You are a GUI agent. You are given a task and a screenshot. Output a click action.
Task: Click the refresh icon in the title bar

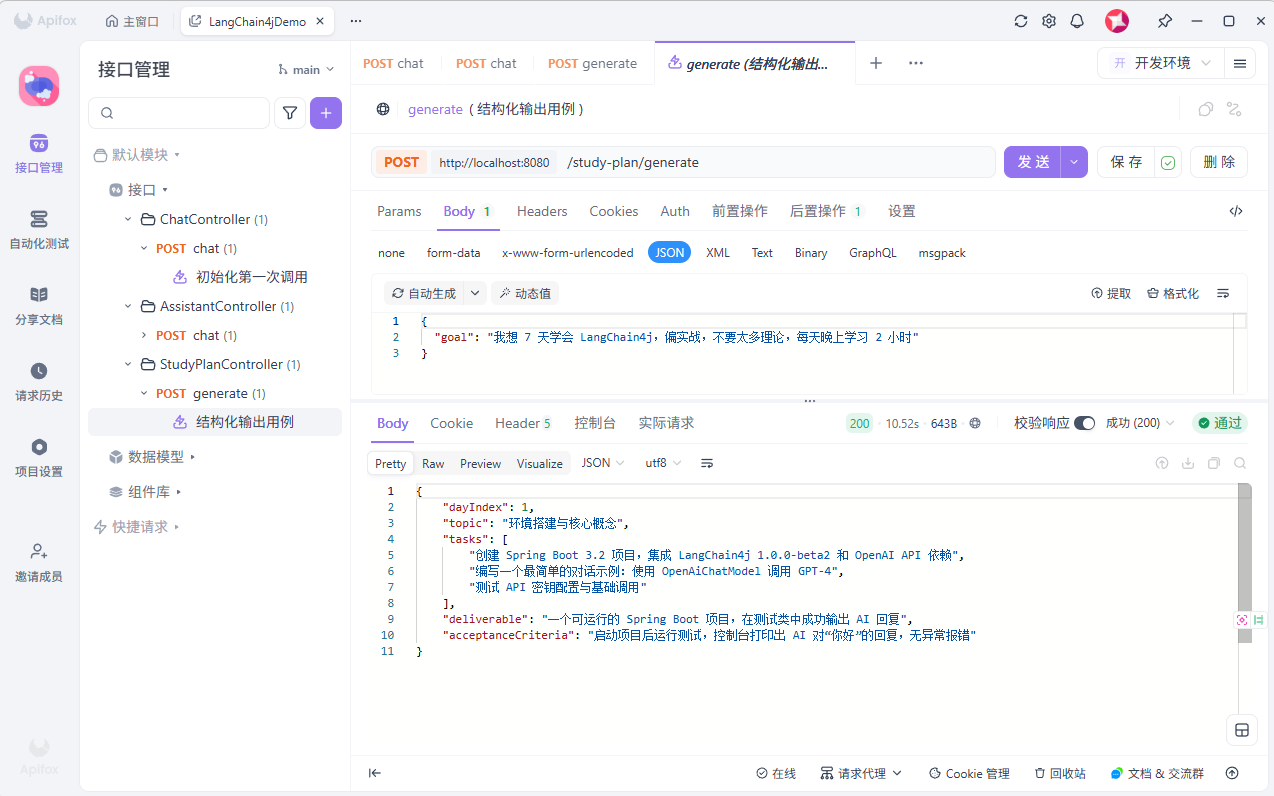(1021, 21)
